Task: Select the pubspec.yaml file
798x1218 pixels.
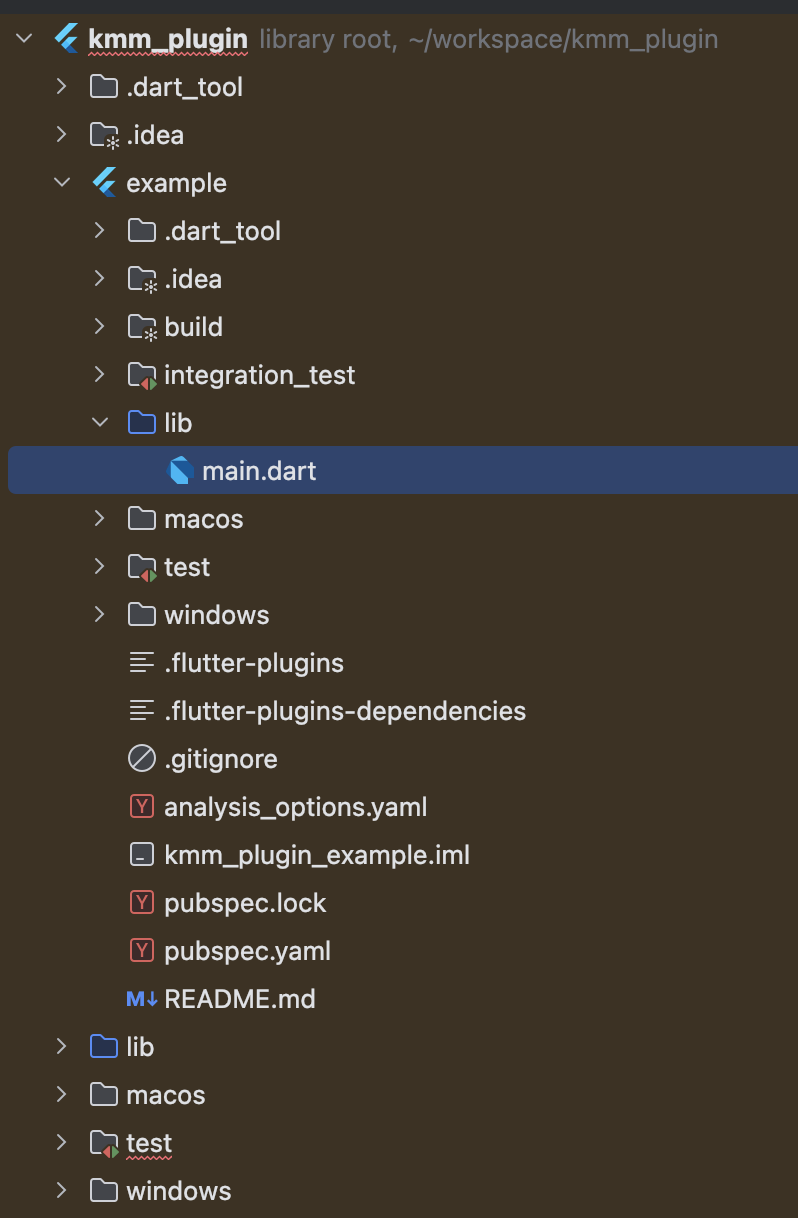Action: click(x=247, y=951)
